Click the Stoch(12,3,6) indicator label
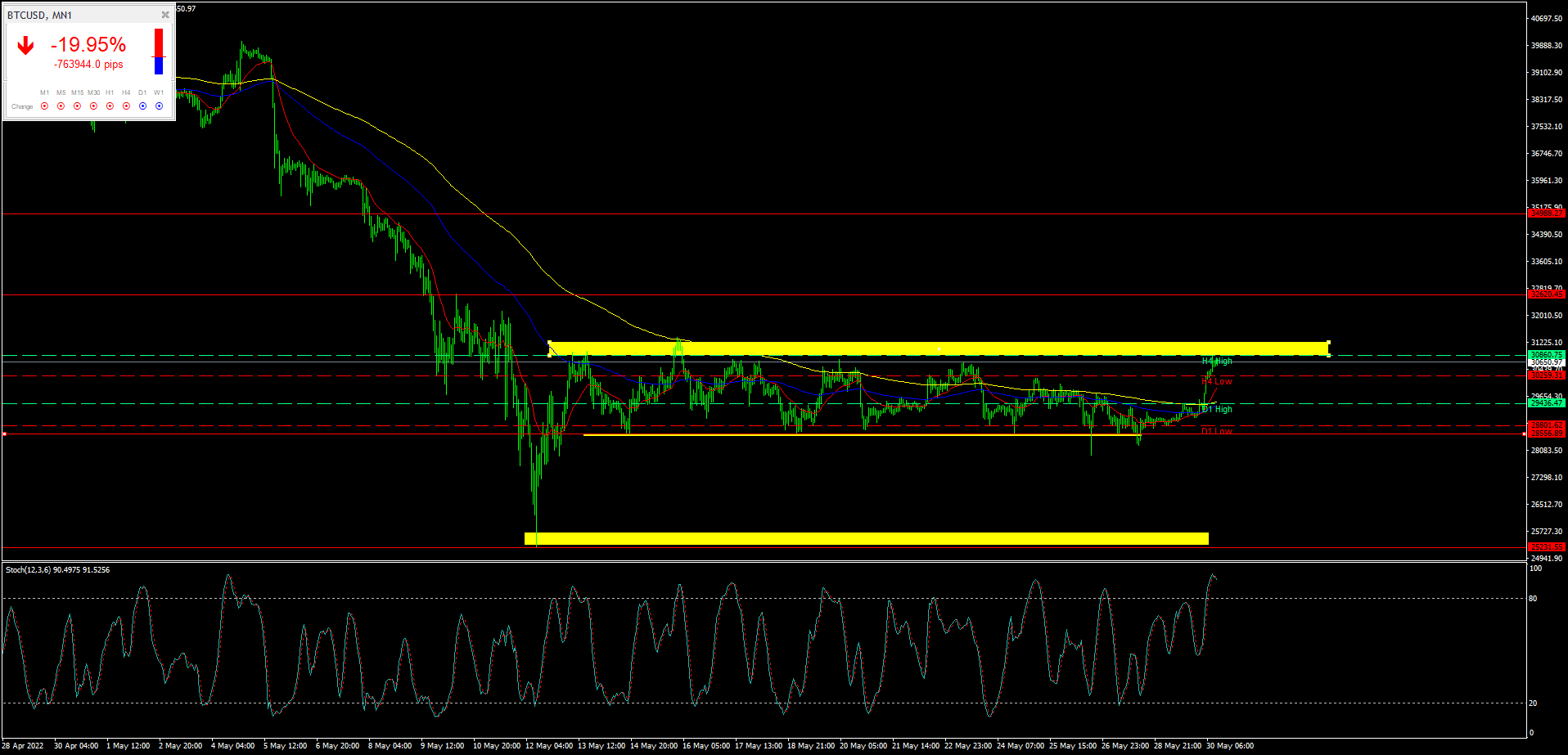 (x=58, y=569)
